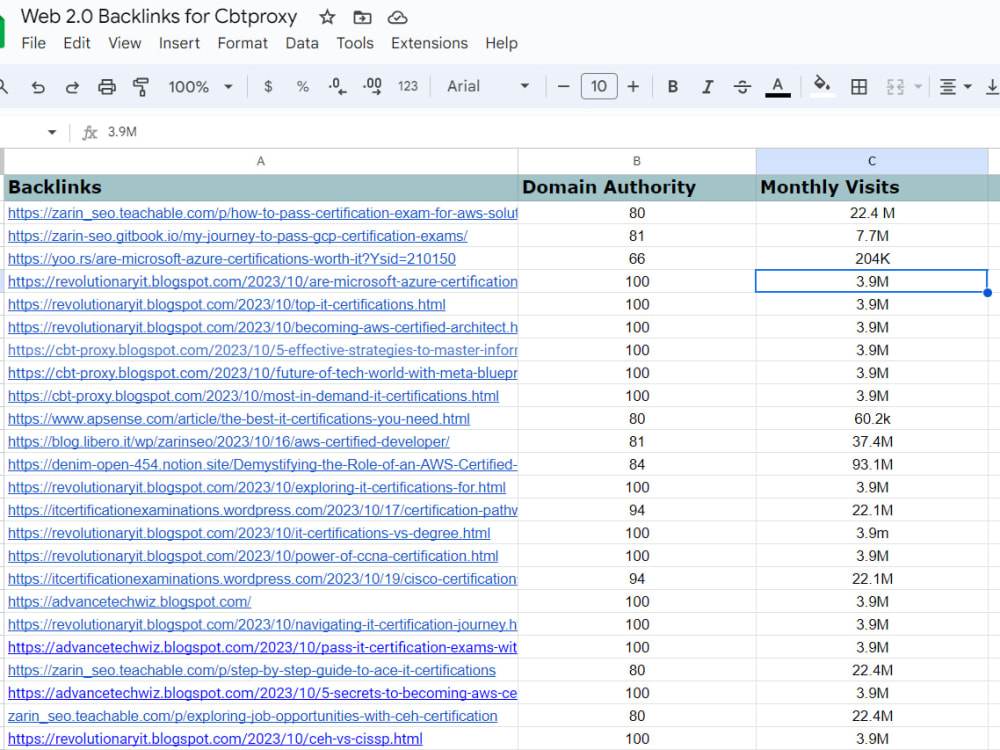Select the paint format tool

[x=141, y=87]
